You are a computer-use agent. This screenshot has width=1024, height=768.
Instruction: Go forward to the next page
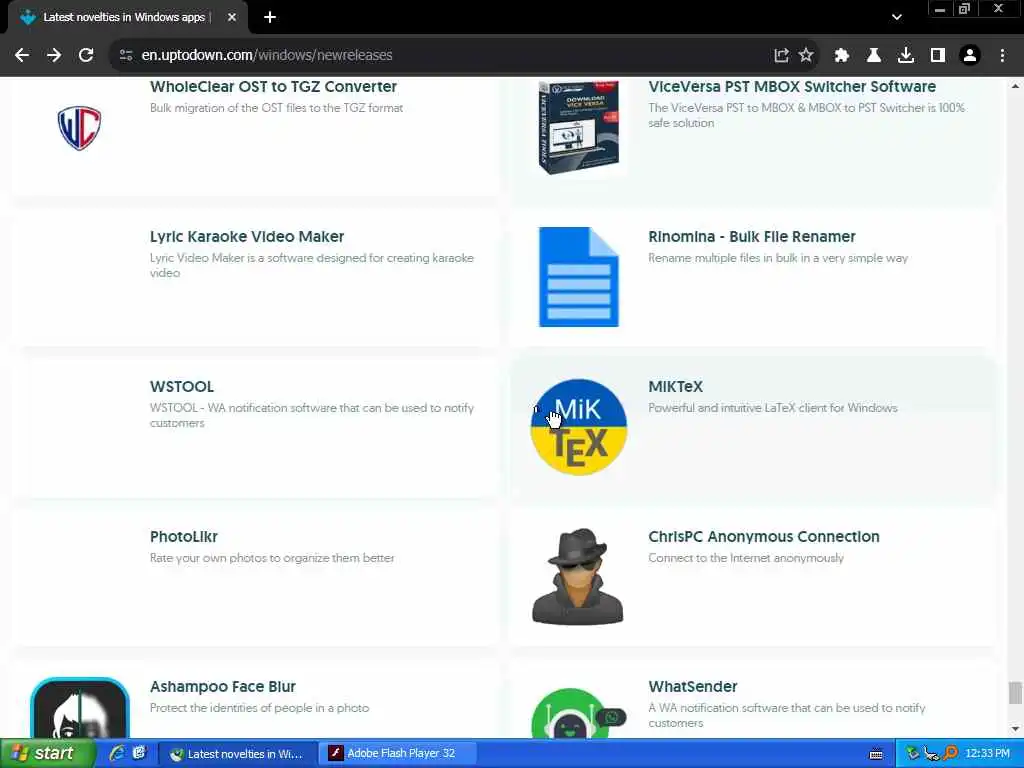pyautogui.click(x=54, y=56)
